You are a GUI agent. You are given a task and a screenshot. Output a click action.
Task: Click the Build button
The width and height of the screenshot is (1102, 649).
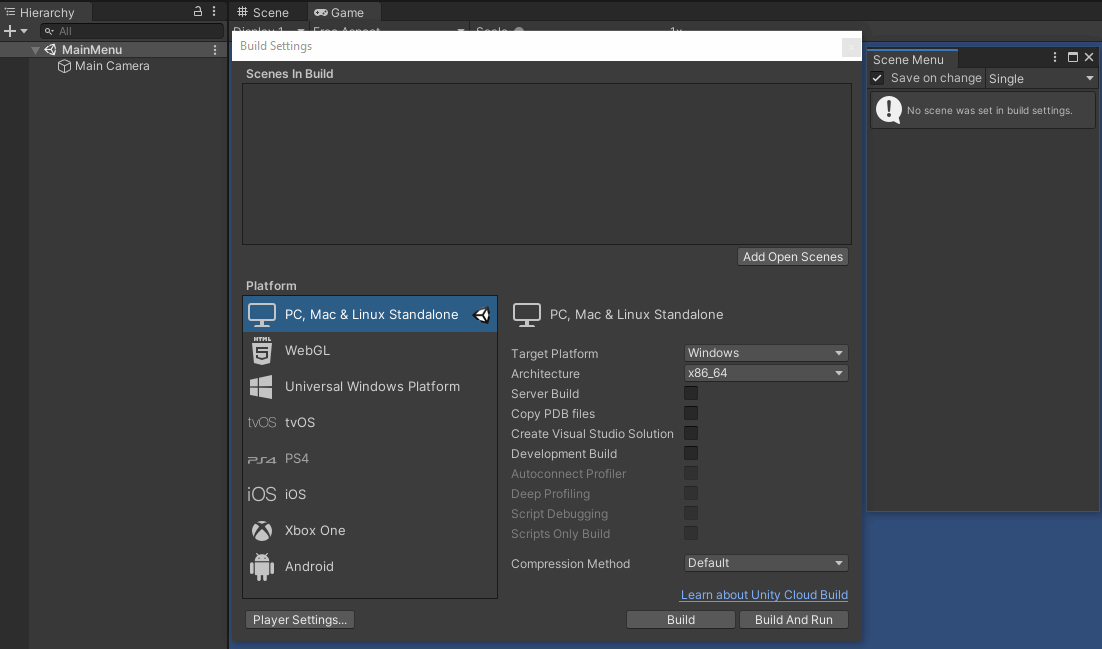point(681,619)
